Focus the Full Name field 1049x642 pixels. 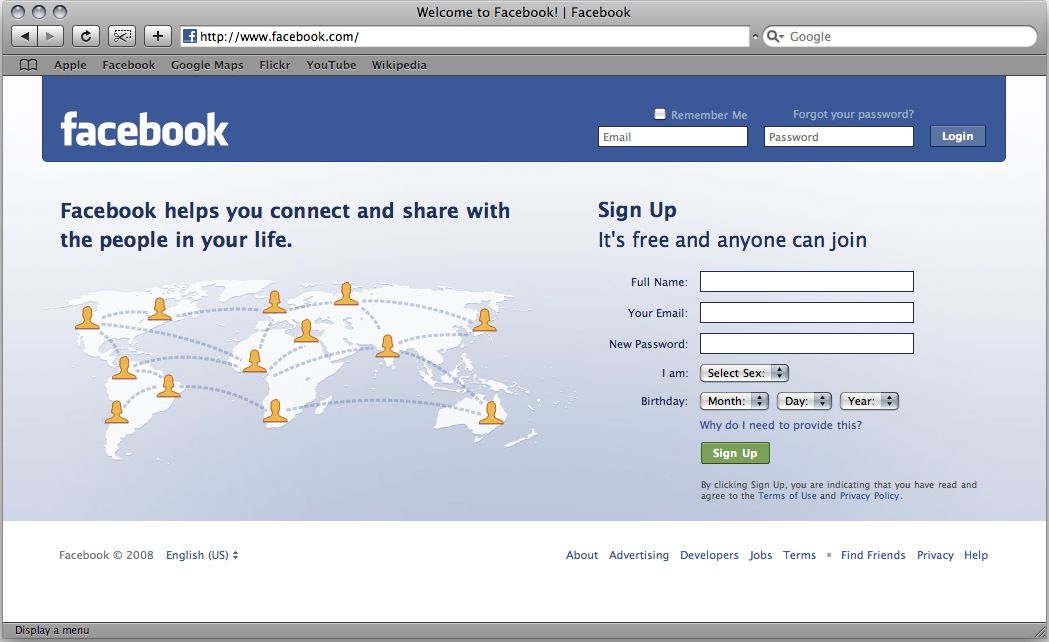[x=807, y=282]
